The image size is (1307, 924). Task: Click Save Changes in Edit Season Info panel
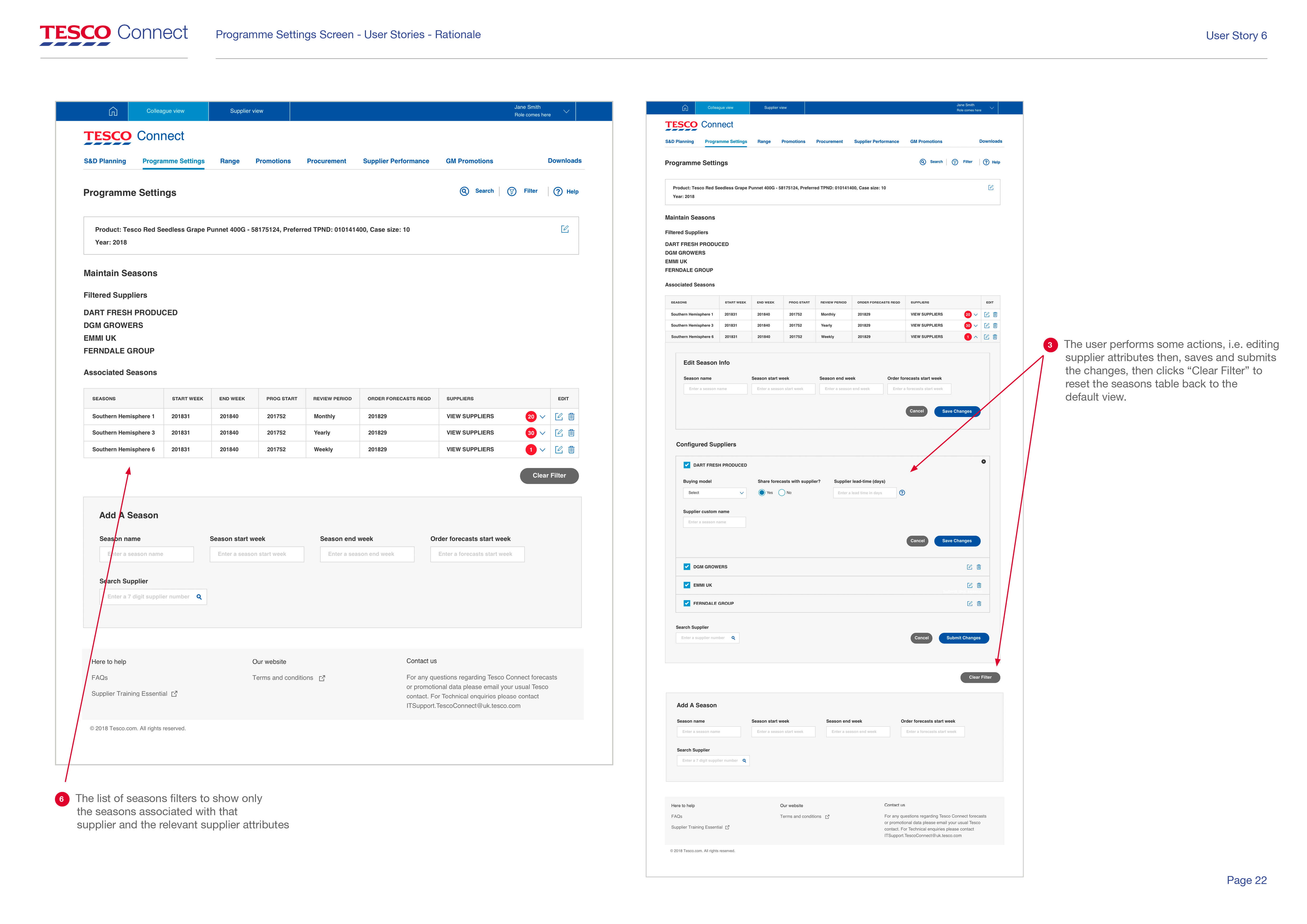click(956, 411)
